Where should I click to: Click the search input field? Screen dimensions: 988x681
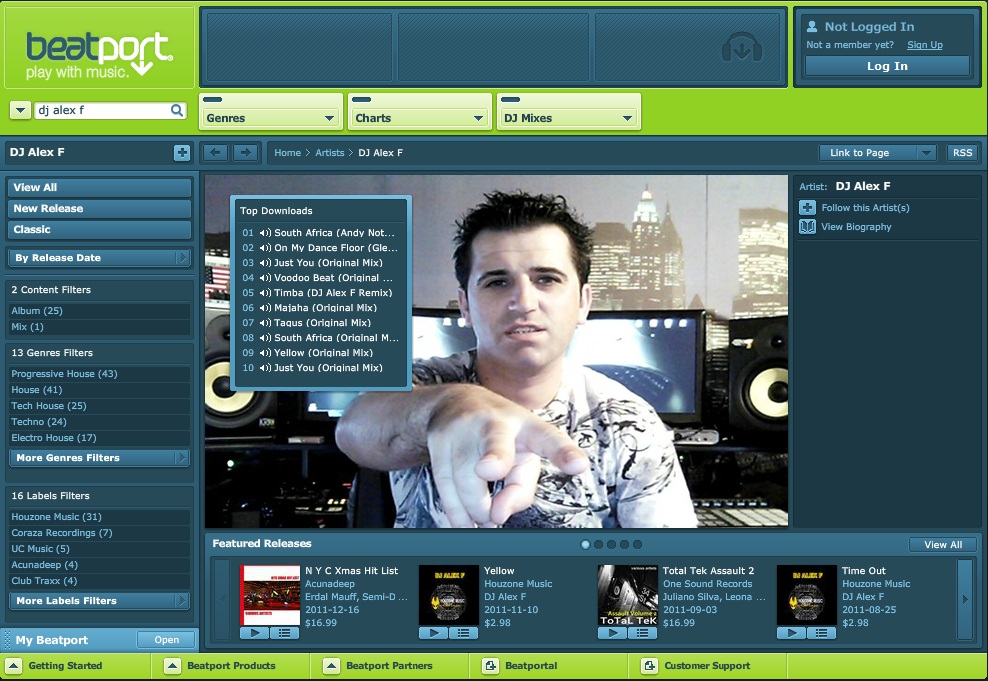(100, 111)
